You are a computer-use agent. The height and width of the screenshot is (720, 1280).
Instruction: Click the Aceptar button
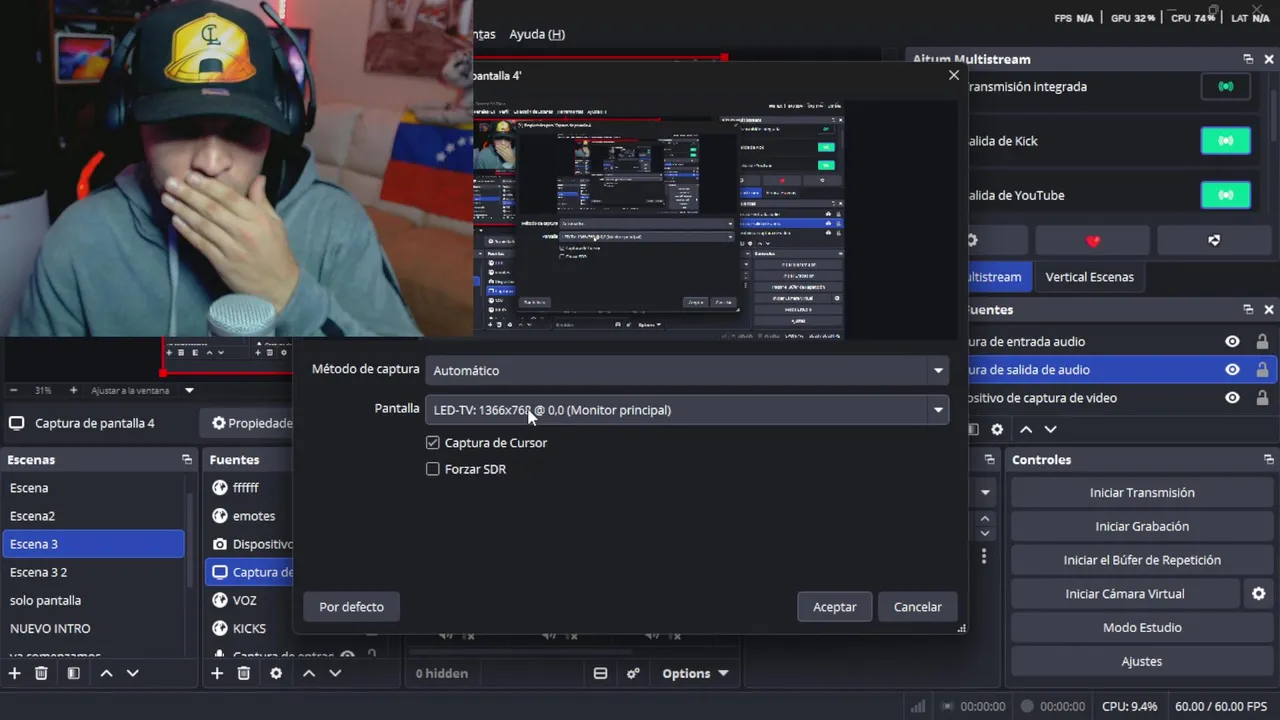tap(834, 607)
